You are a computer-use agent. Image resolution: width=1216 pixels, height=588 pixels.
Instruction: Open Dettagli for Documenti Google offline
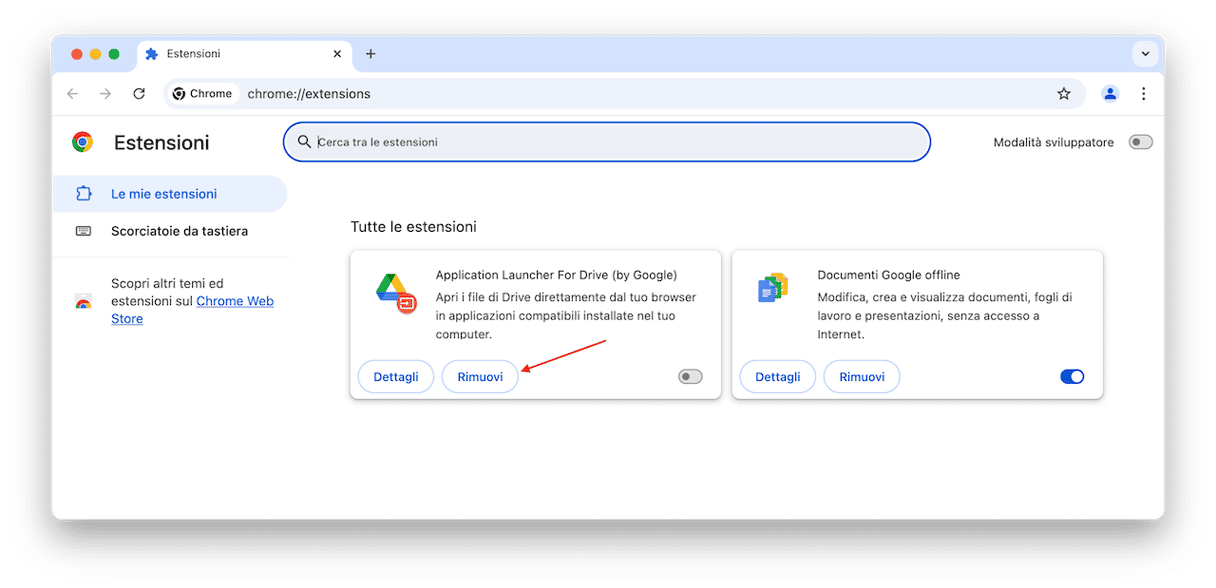coord(778,377)
